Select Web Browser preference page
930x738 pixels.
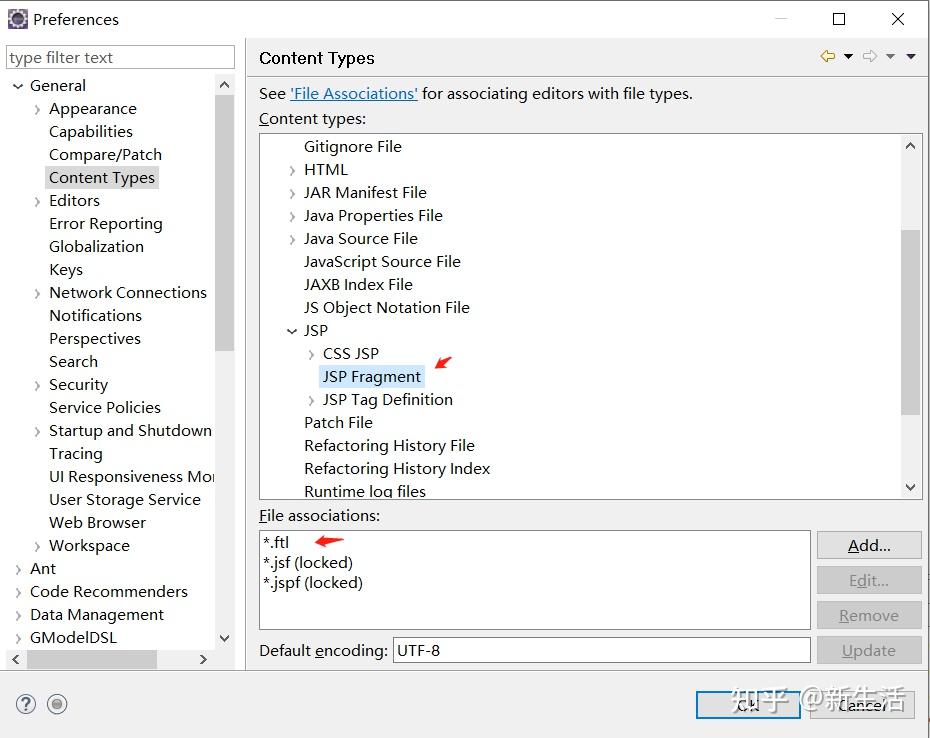[x=97, y=523]
